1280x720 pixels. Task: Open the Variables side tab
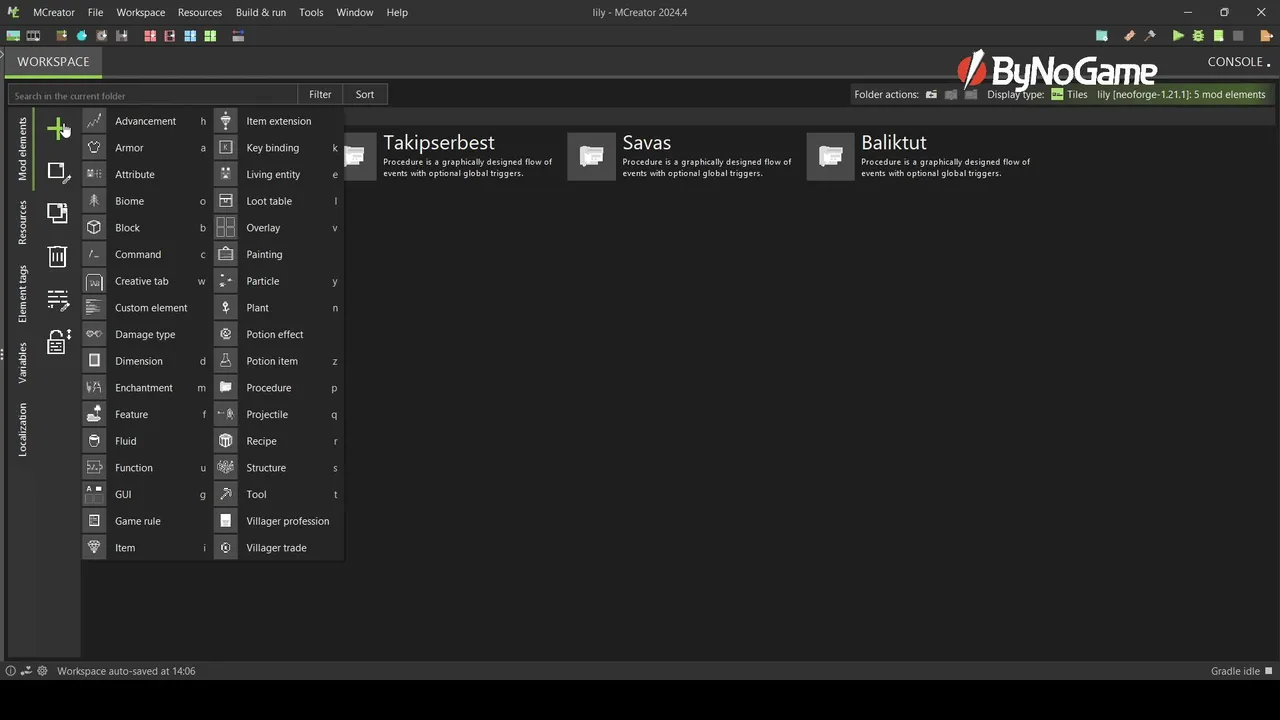click(22, 363)
